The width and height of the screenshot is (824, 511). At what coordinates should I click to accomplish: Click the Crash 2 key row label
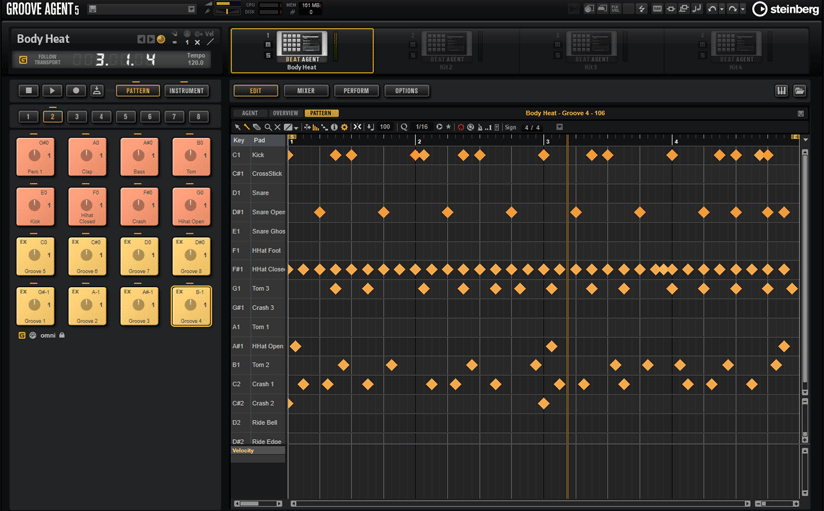point(259,403)
